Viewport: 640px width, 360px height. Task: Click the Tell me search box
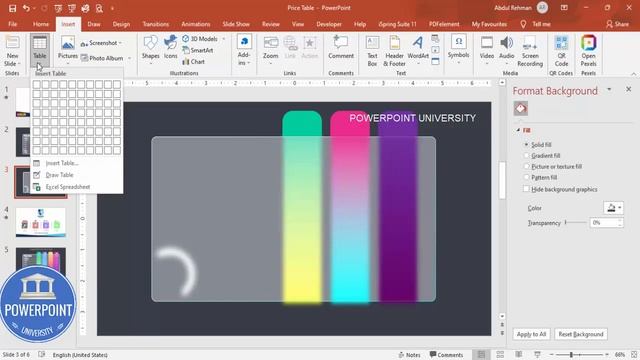point(536,24)
